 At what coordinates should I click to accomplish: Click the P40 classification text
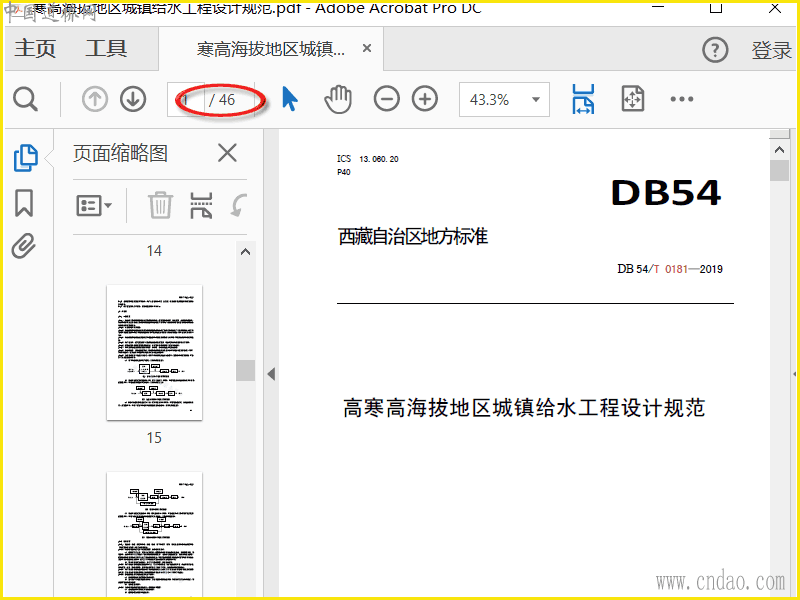coord(343,172)
